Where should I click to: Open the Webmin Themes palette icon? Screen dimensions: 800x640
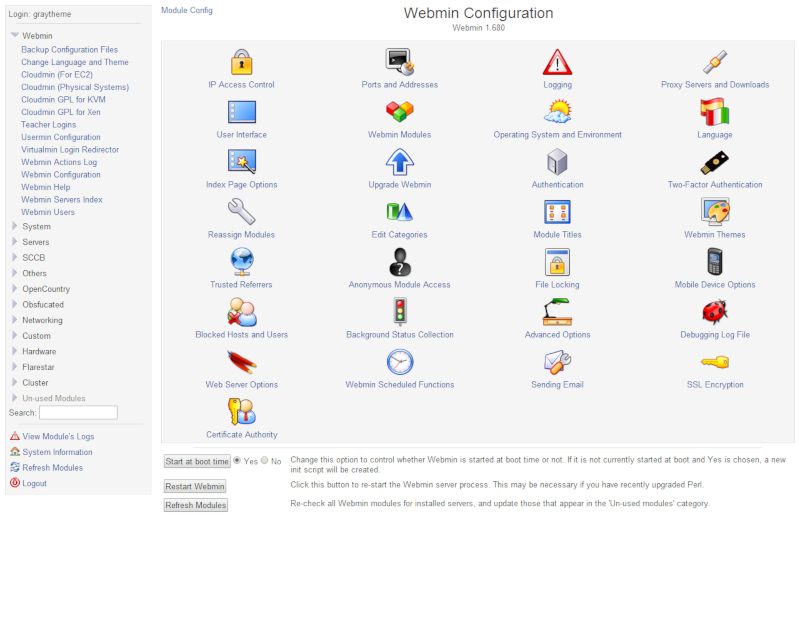point(715,212)
